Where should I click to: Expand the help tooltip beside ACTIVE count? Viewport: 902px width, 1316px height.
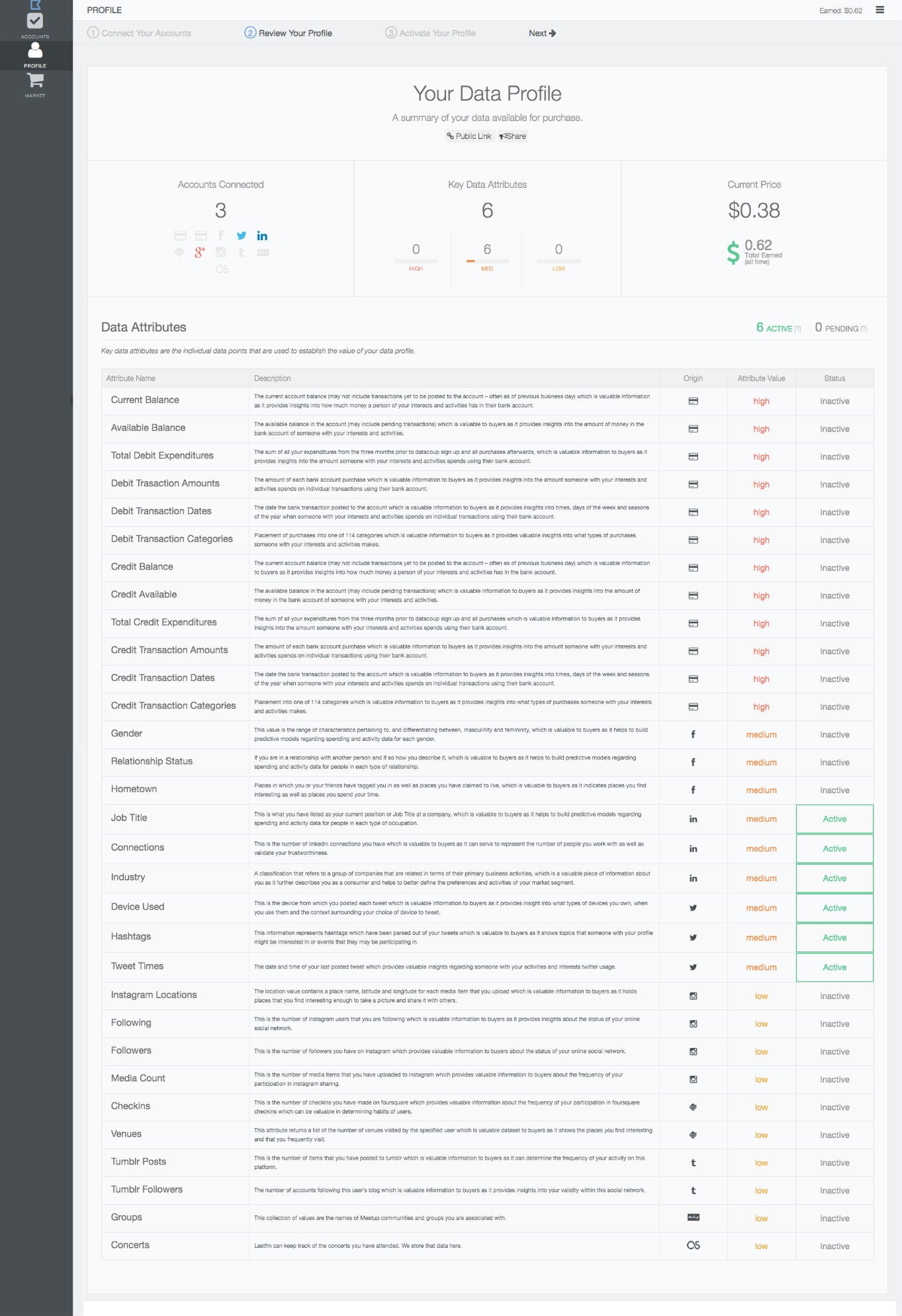click(x=797, y=329)
